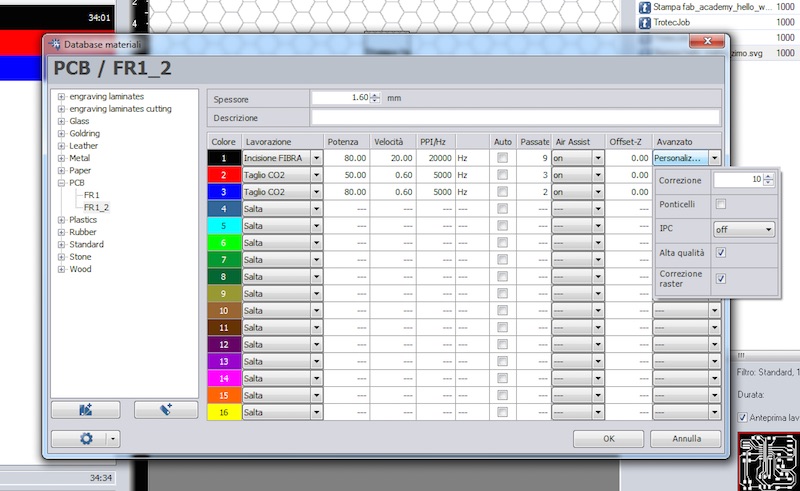
Task: Open Air Assist dropdown for color 3
Action: pyautogui.click(x=598, y=192)
